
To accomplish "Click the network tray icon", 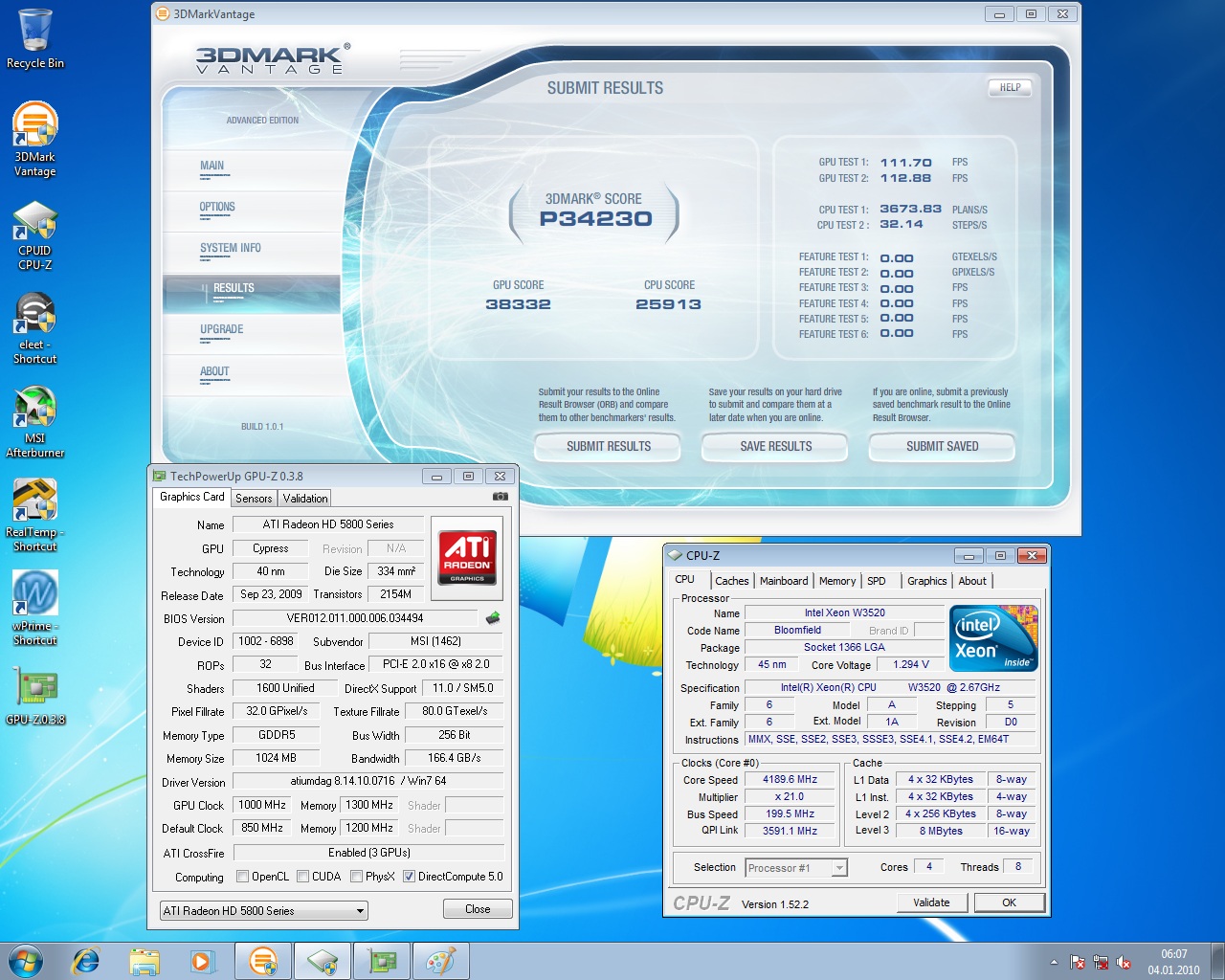I will 1101,962.
